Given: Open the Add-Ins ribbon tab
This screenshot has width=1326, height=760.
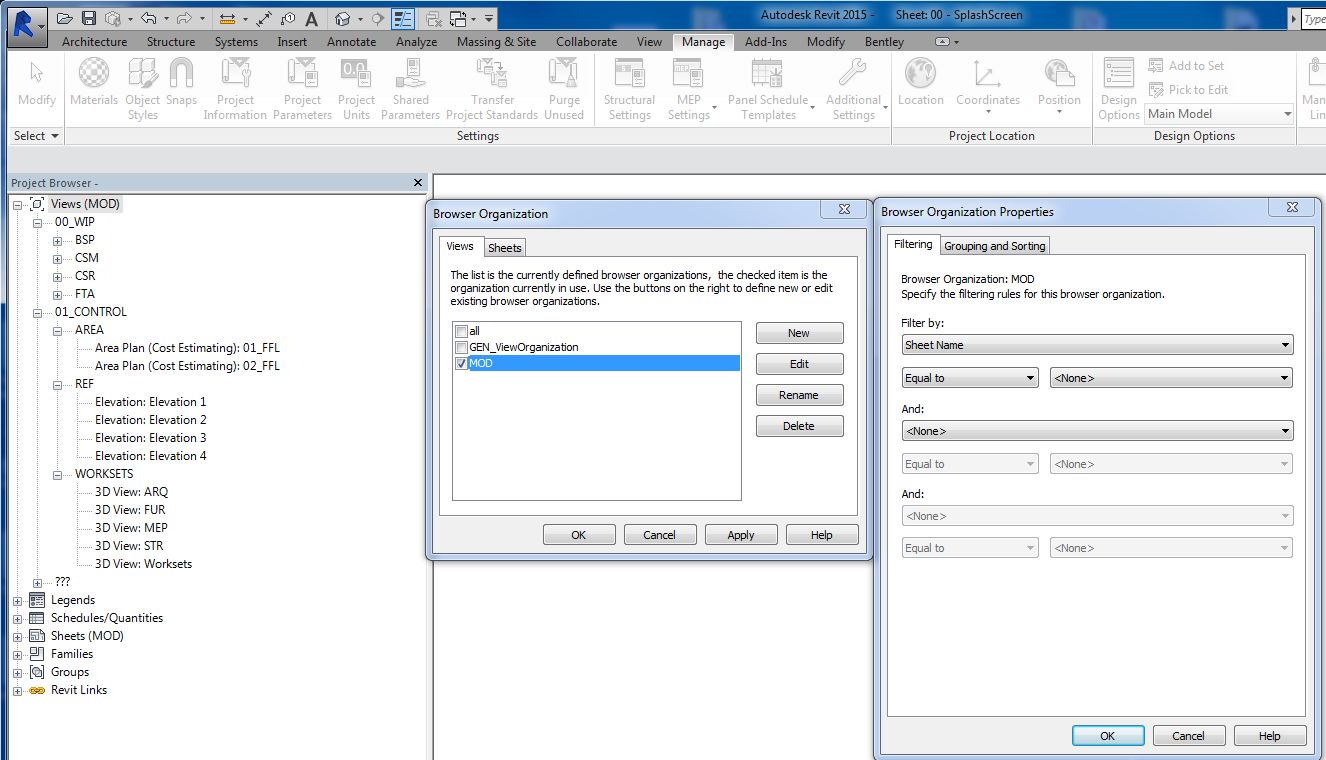Looking at the screenshot, I should (766, 42).
